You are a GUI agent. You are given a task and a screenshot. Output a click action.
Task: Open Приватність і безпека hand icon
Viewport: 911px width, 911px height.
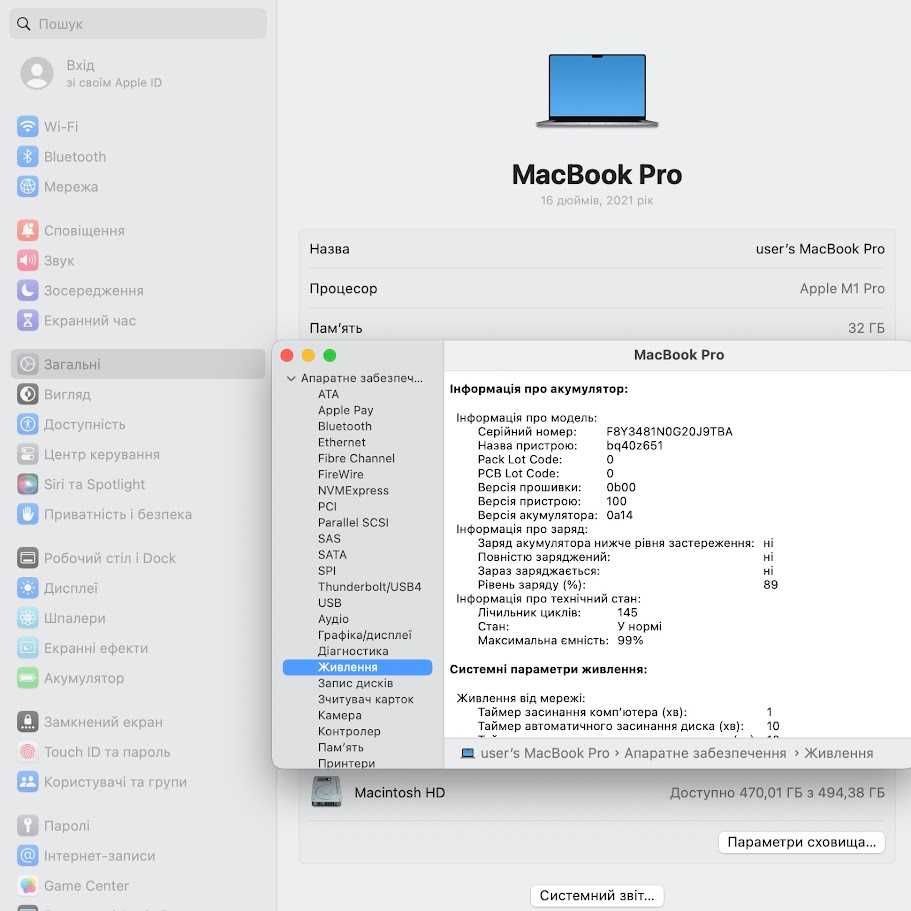click(27, 514)
